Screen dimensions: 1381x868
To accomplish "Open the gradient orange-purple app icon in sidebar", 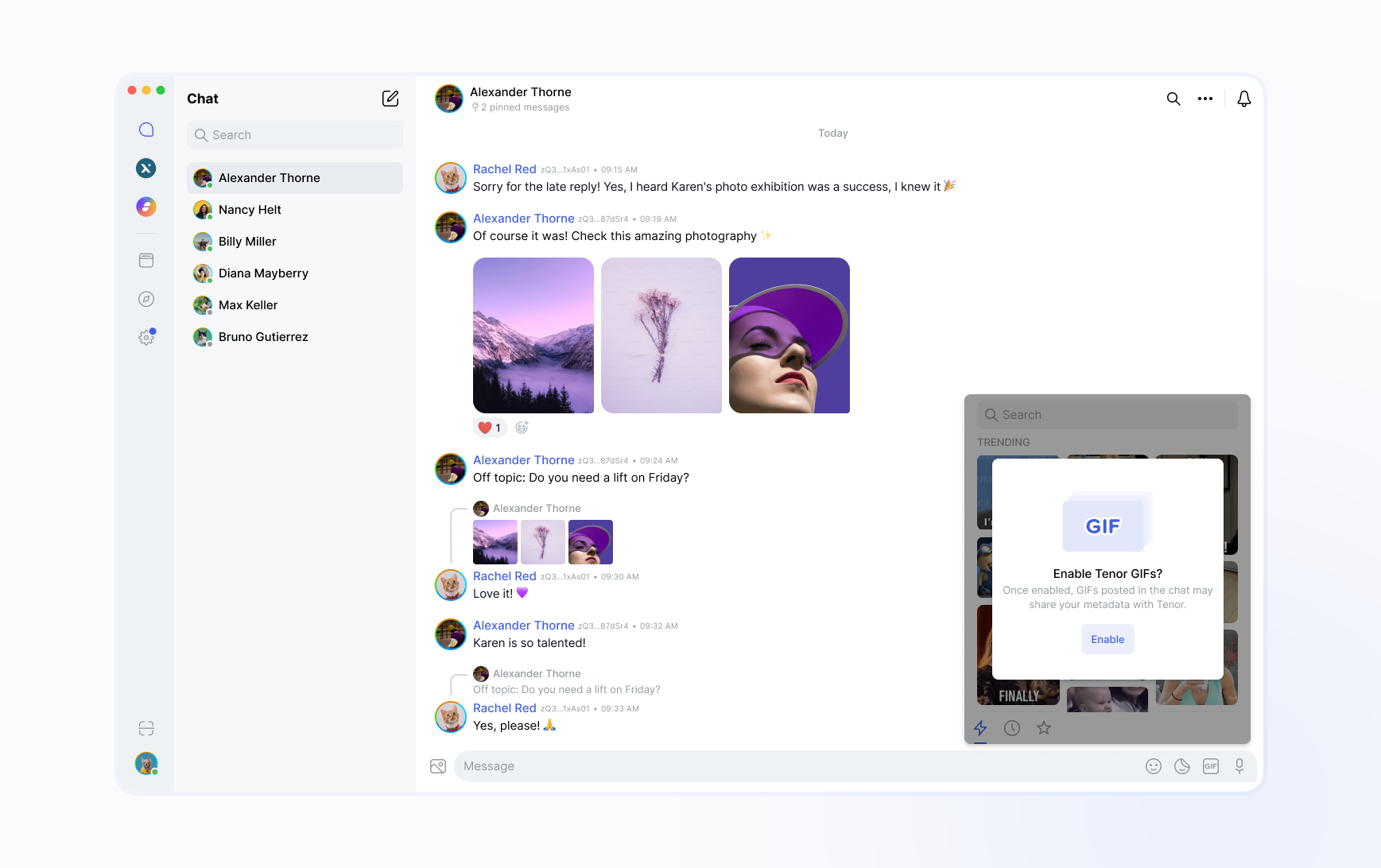I will coord(146,207).
